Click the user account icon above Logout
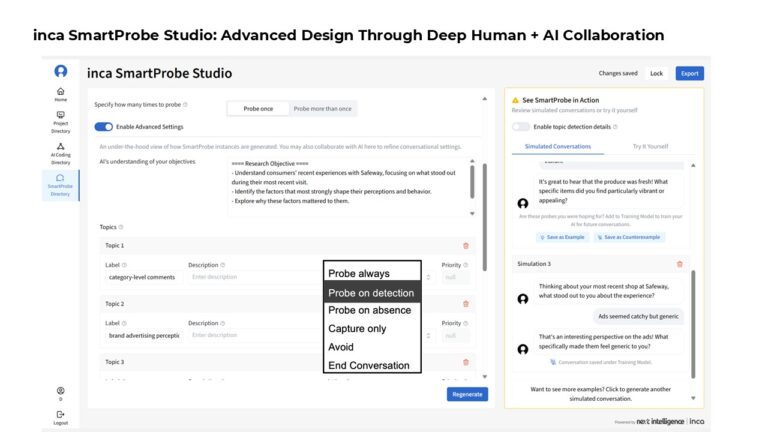 61,391
